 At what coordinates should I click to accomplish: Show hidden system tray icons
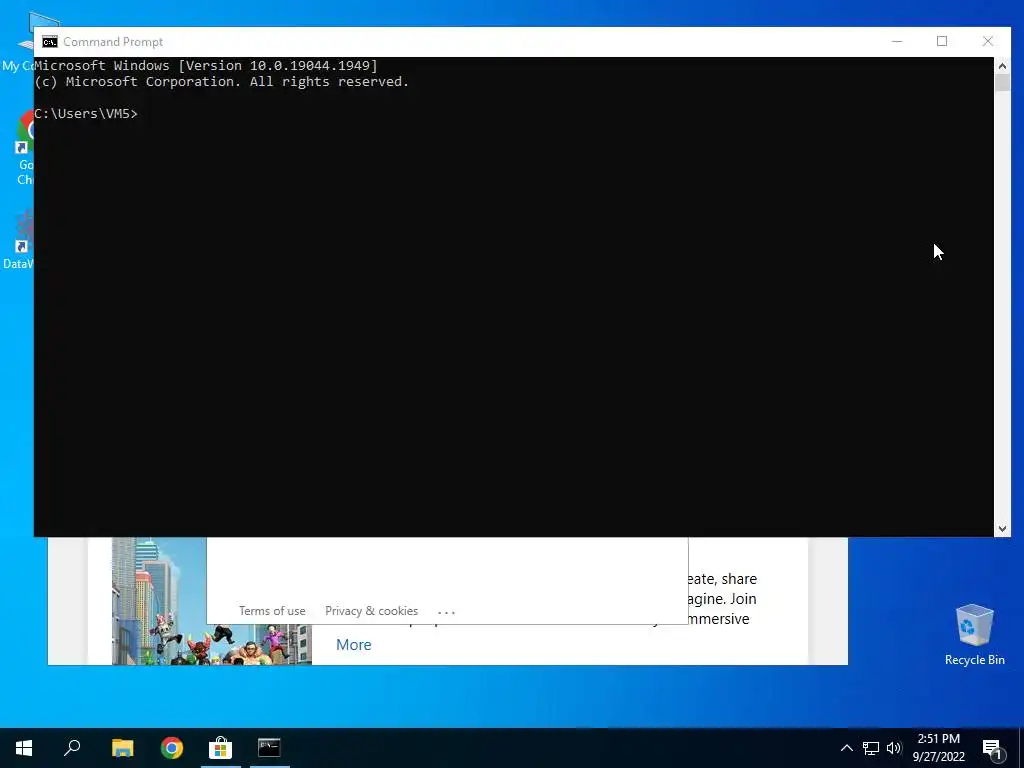pos(846,748)
